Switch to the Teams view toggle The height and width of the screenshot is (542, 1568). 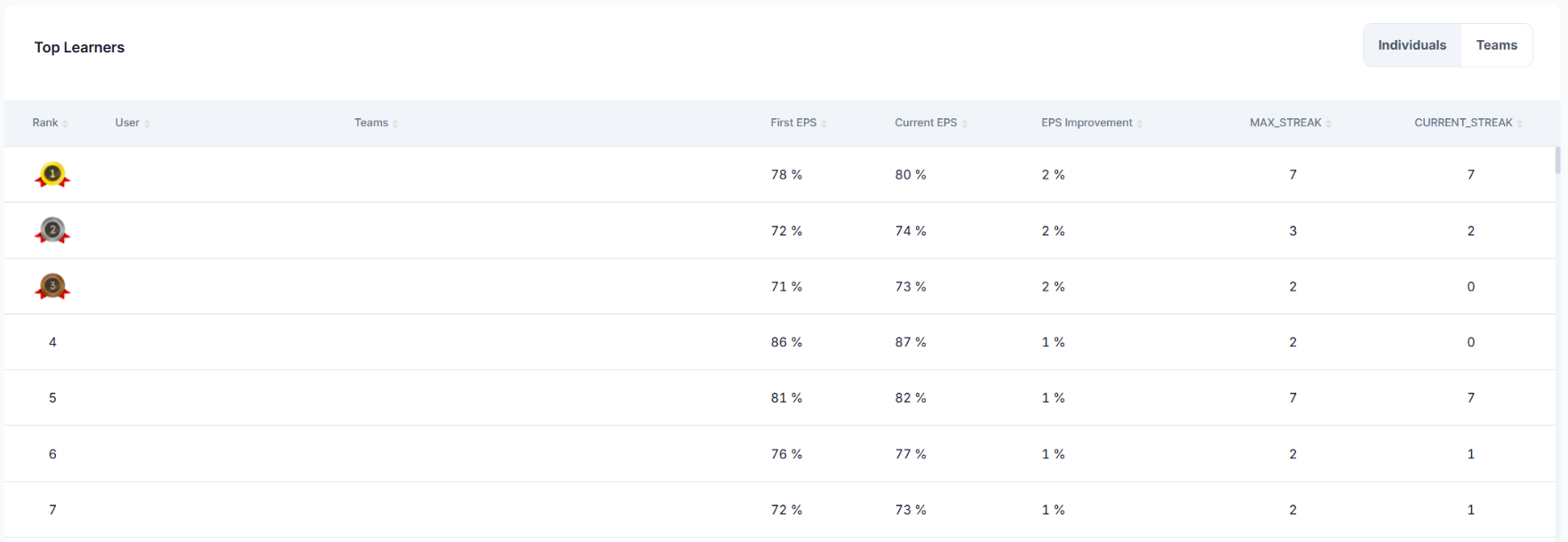click(1497, 45)
